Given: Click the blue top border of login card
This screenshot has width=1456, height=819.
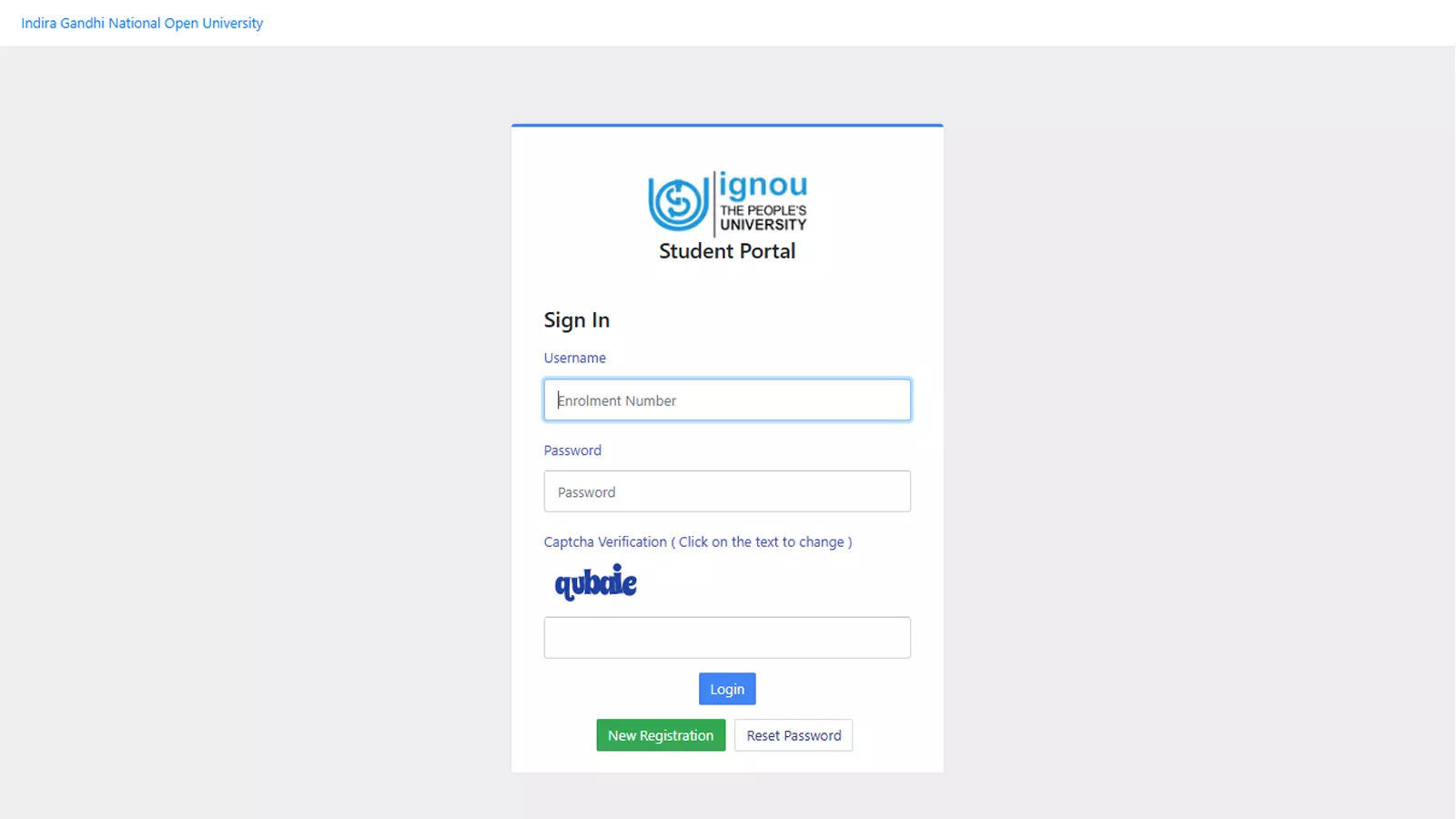Looking at the screenshot, I should point(727,126).
